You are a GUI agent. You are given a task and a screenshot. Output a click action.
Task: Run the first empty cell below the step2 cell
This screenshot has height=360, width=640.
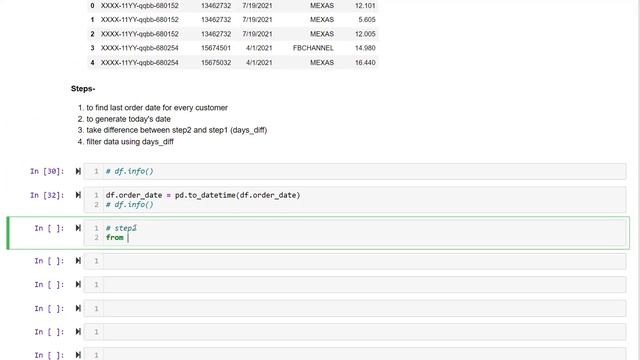(x=78, y=261)
